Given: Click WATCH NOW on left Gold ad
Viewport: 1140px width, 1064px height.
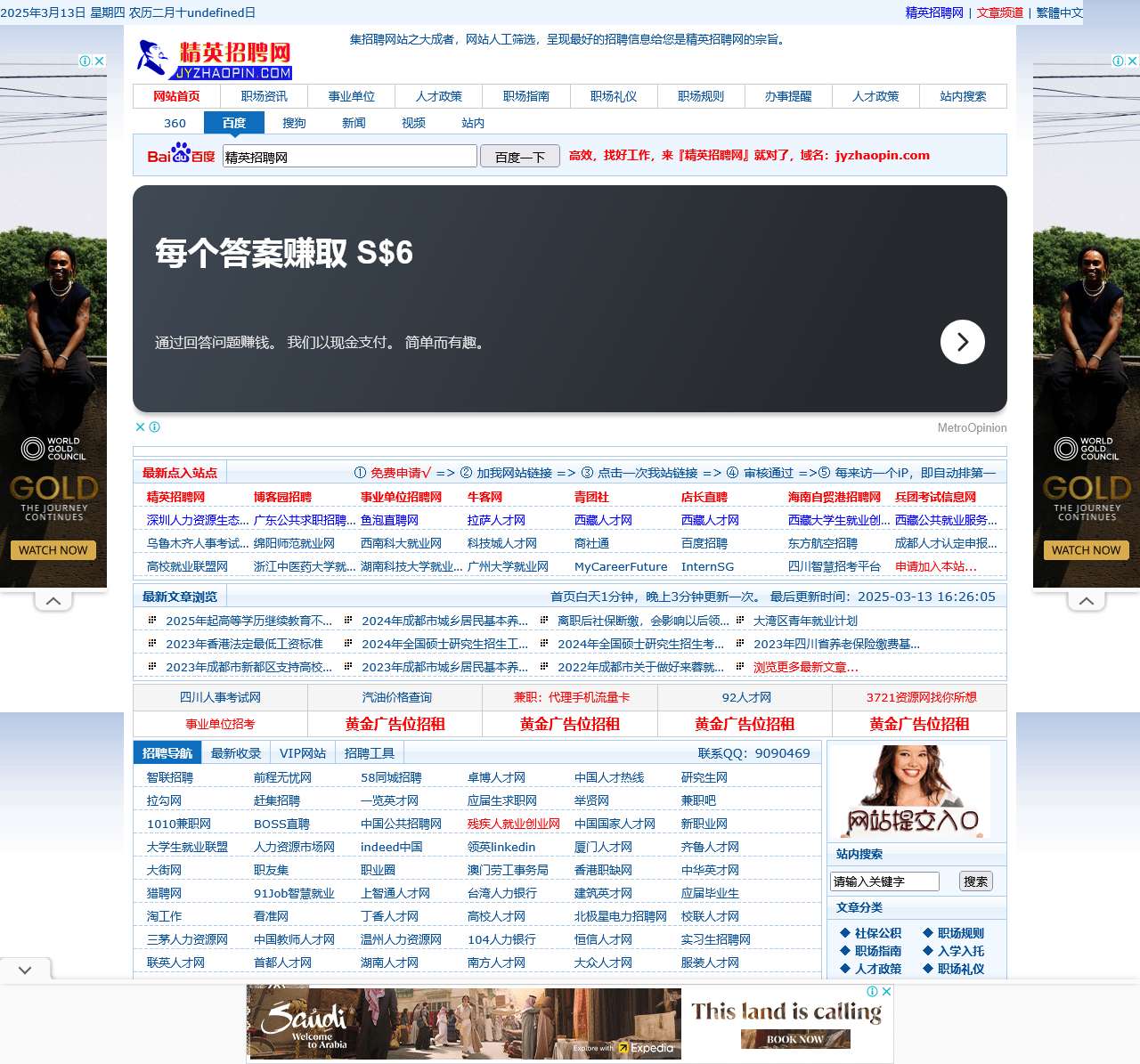Looking at the screenshot, I should point(53,550).
